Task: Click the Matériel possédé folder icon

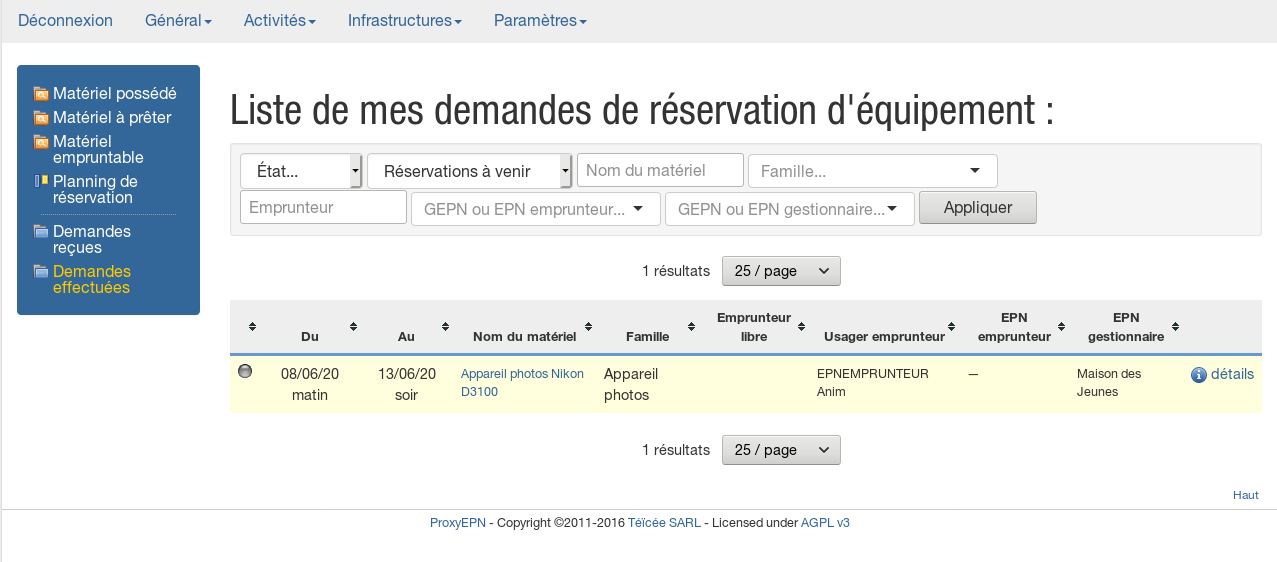Action: click(x=41, y=94)
